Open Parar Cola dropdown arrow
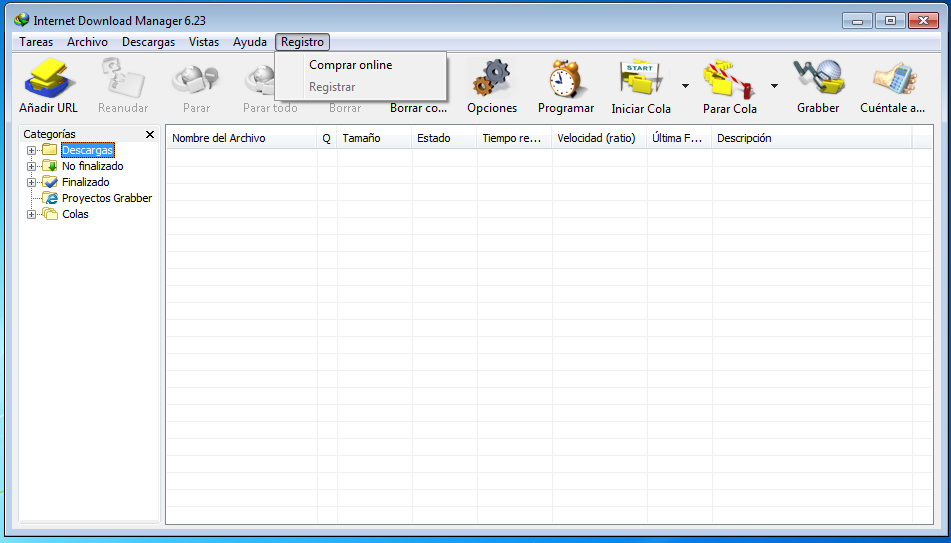The width and height of the screenshot is (951, 543). click(775, 86)
